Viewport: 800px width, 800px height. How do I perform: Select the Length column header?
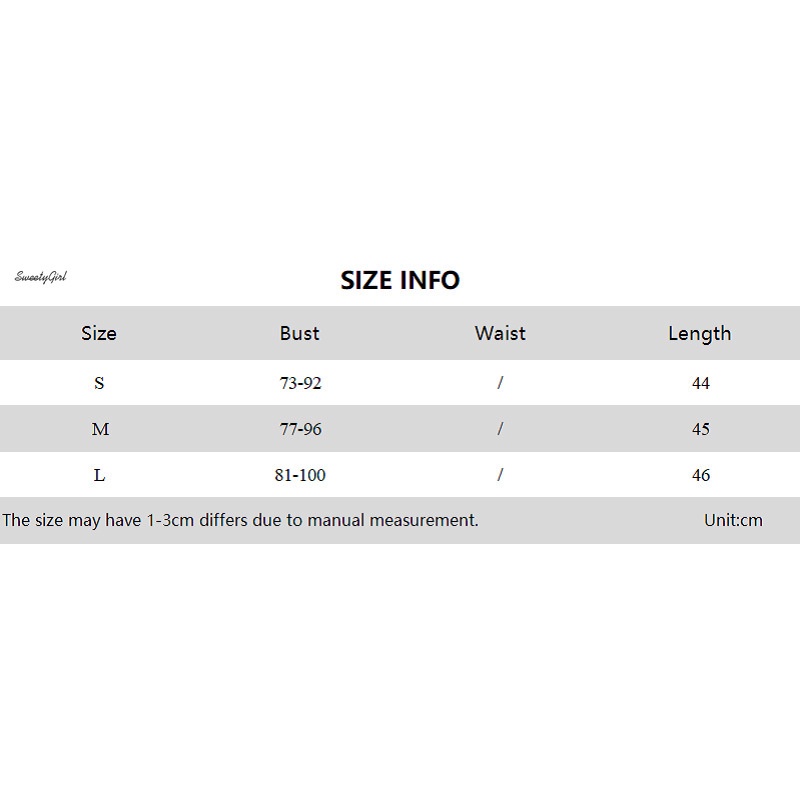tap(700, 333)
